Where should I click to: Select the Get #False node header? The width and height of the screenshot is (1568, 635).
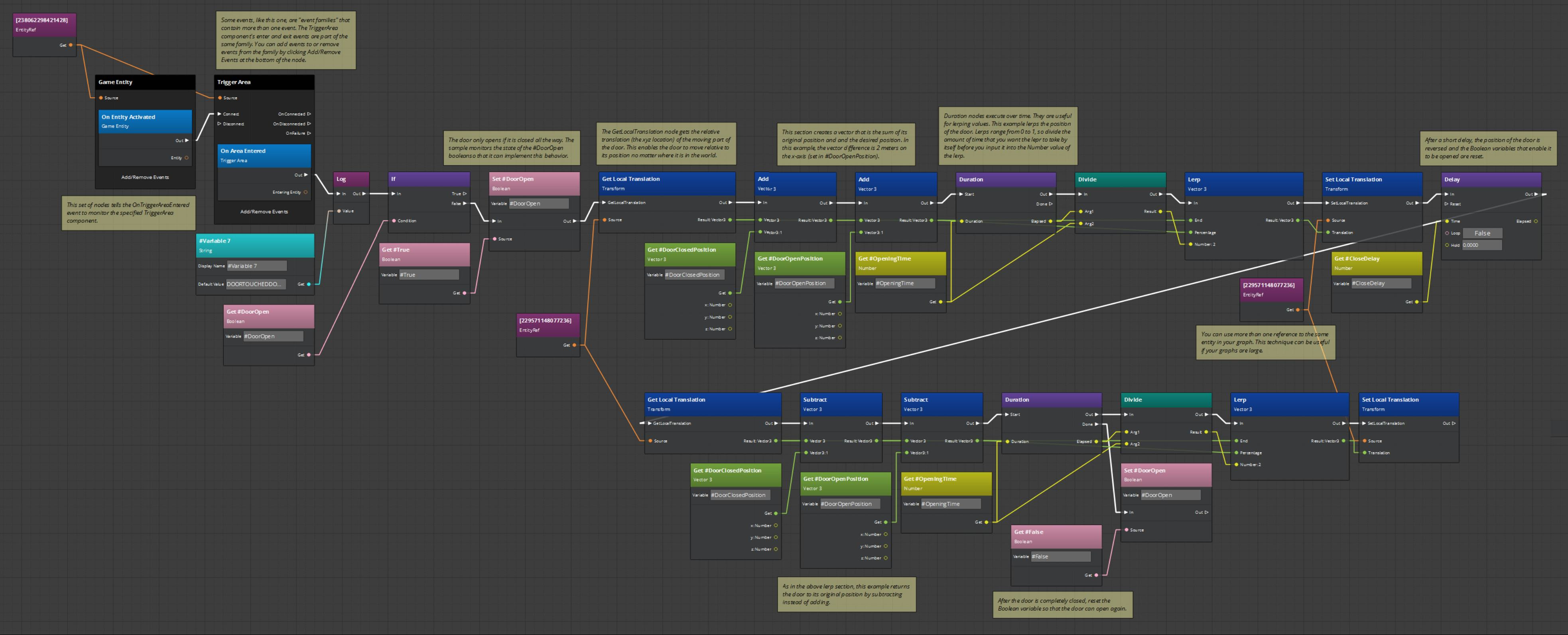point(1056,537)
